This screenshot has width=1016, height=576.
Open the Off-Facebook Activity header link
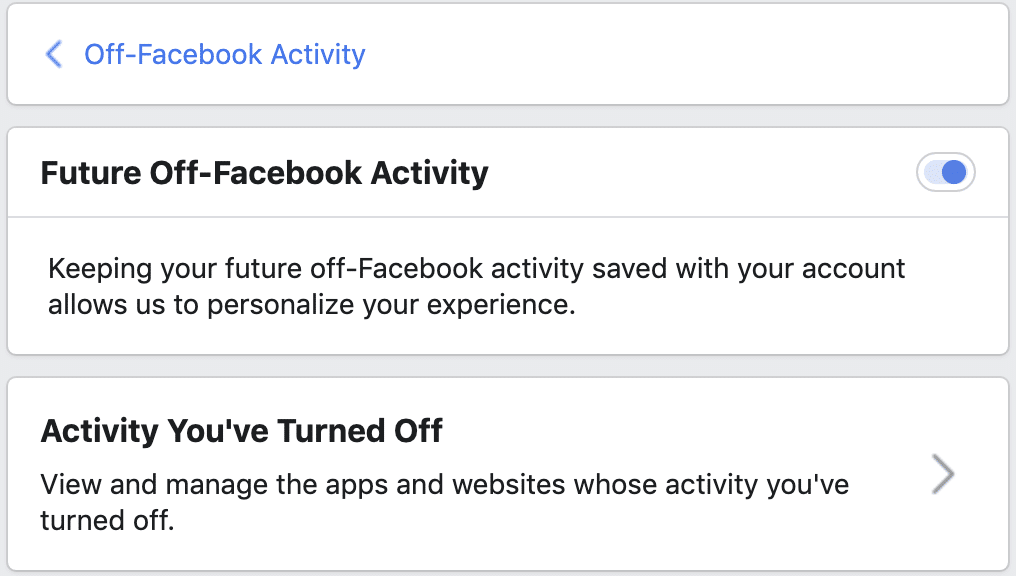224,54
